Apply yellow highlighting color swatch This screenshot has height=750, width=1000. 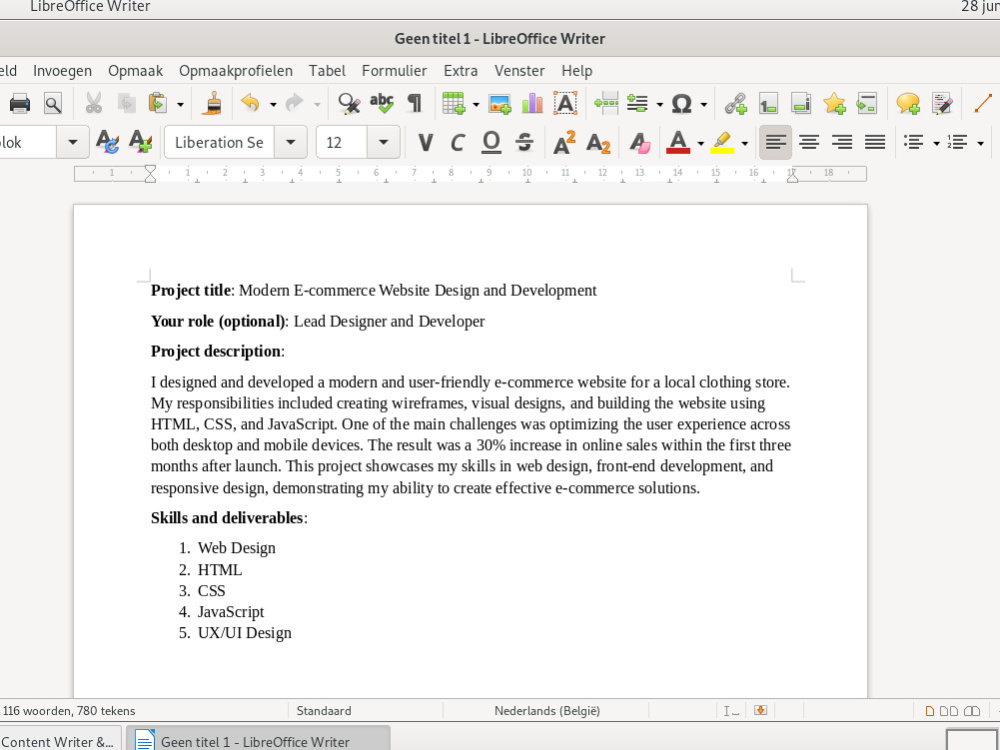pyautogui.click(x=722, y=142)
